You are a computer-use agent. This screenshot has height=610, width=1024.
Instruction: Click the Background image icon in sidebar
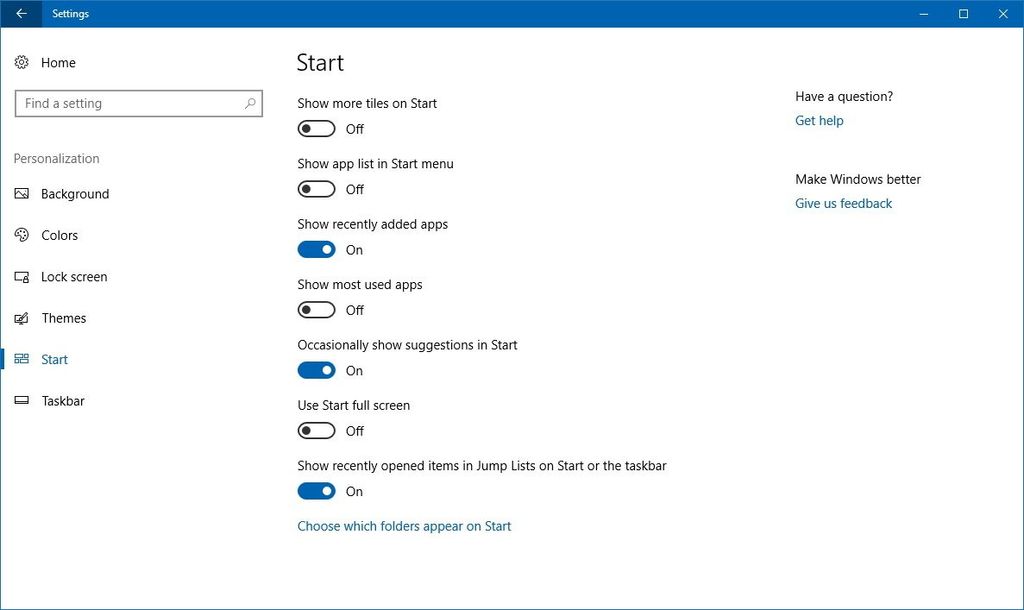pos(22,194)
